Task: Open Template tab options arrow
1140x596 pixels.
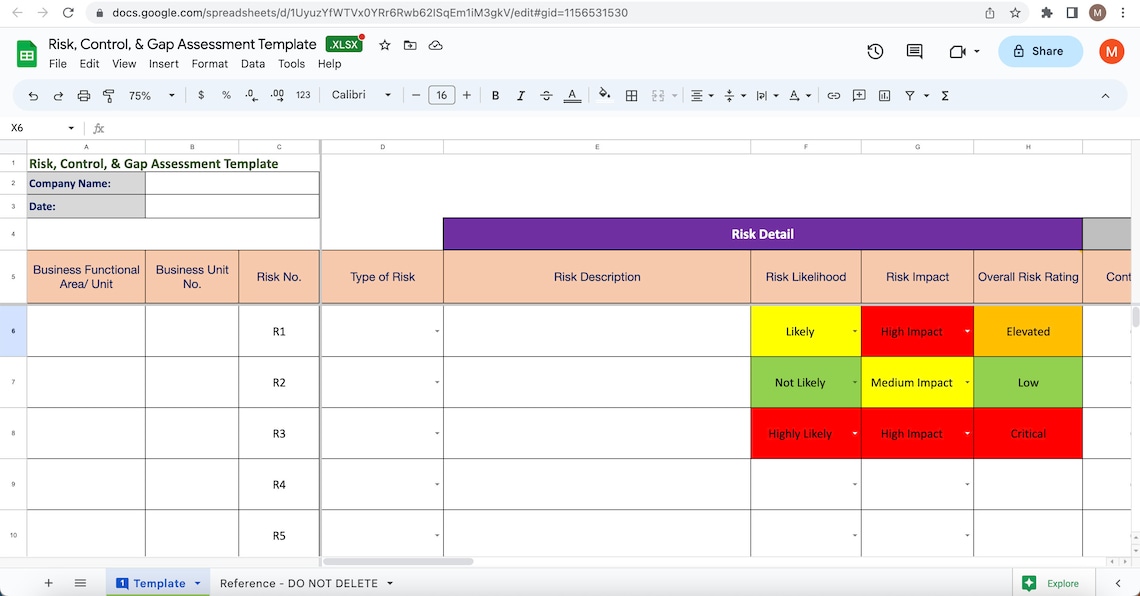Action: [x=197, y=583]
